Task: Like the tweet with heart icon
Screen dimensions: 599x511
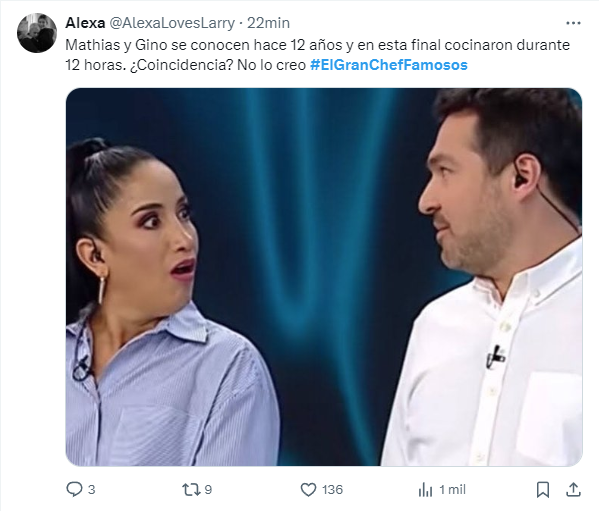Action: point(308,490)
